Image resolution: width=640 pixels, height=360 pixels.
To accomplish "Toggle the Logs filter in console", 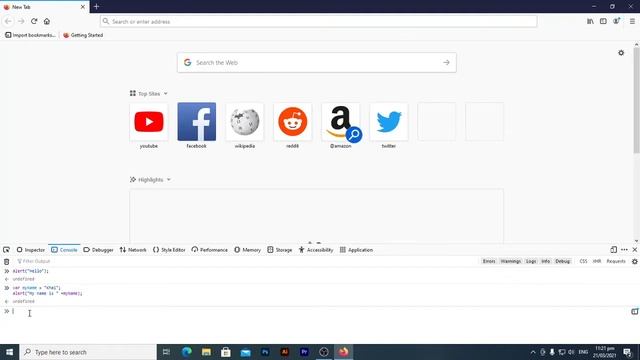I will point(531,261).
